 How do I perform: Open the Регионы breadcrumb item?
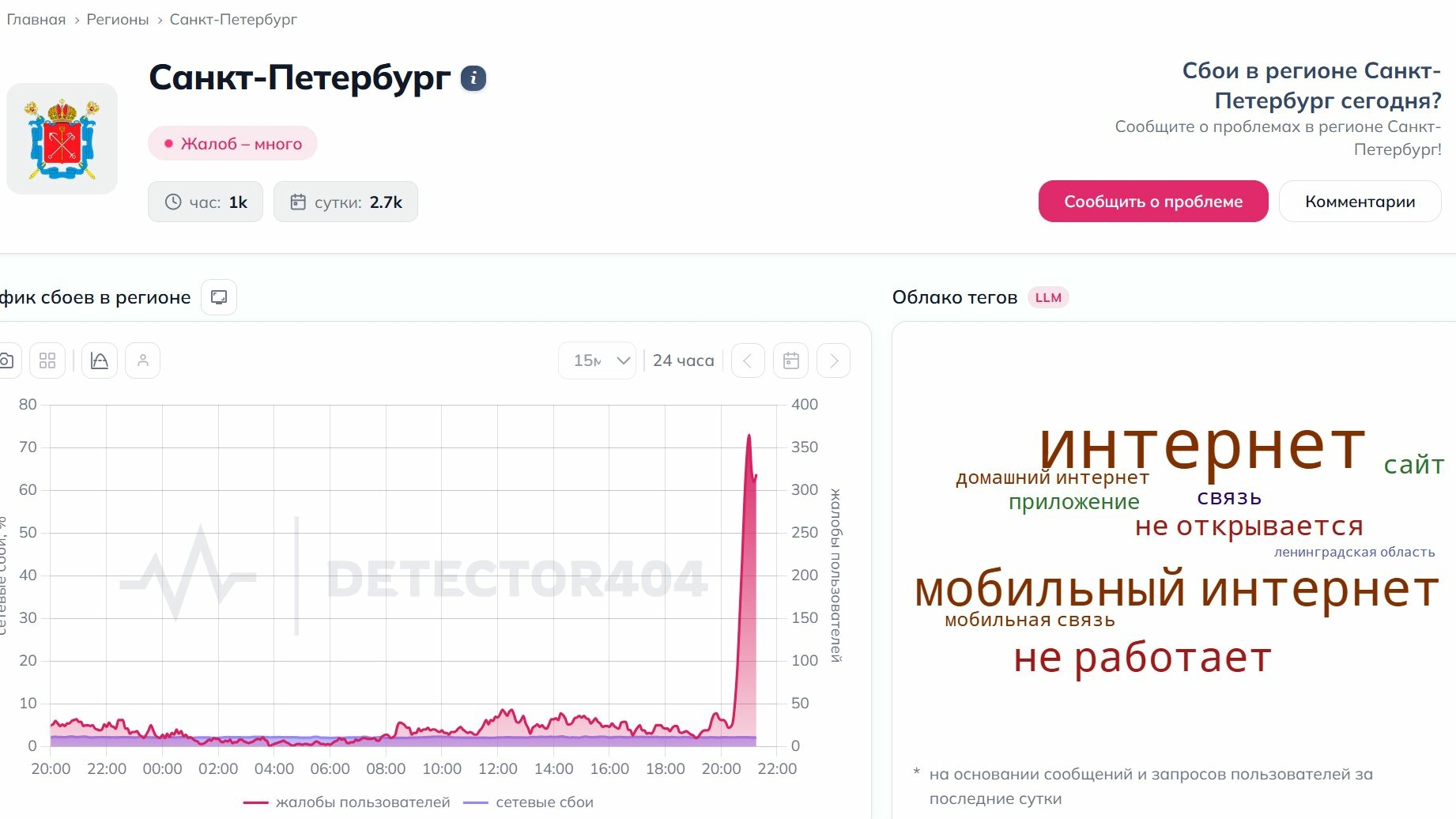(x=117, y=19)
